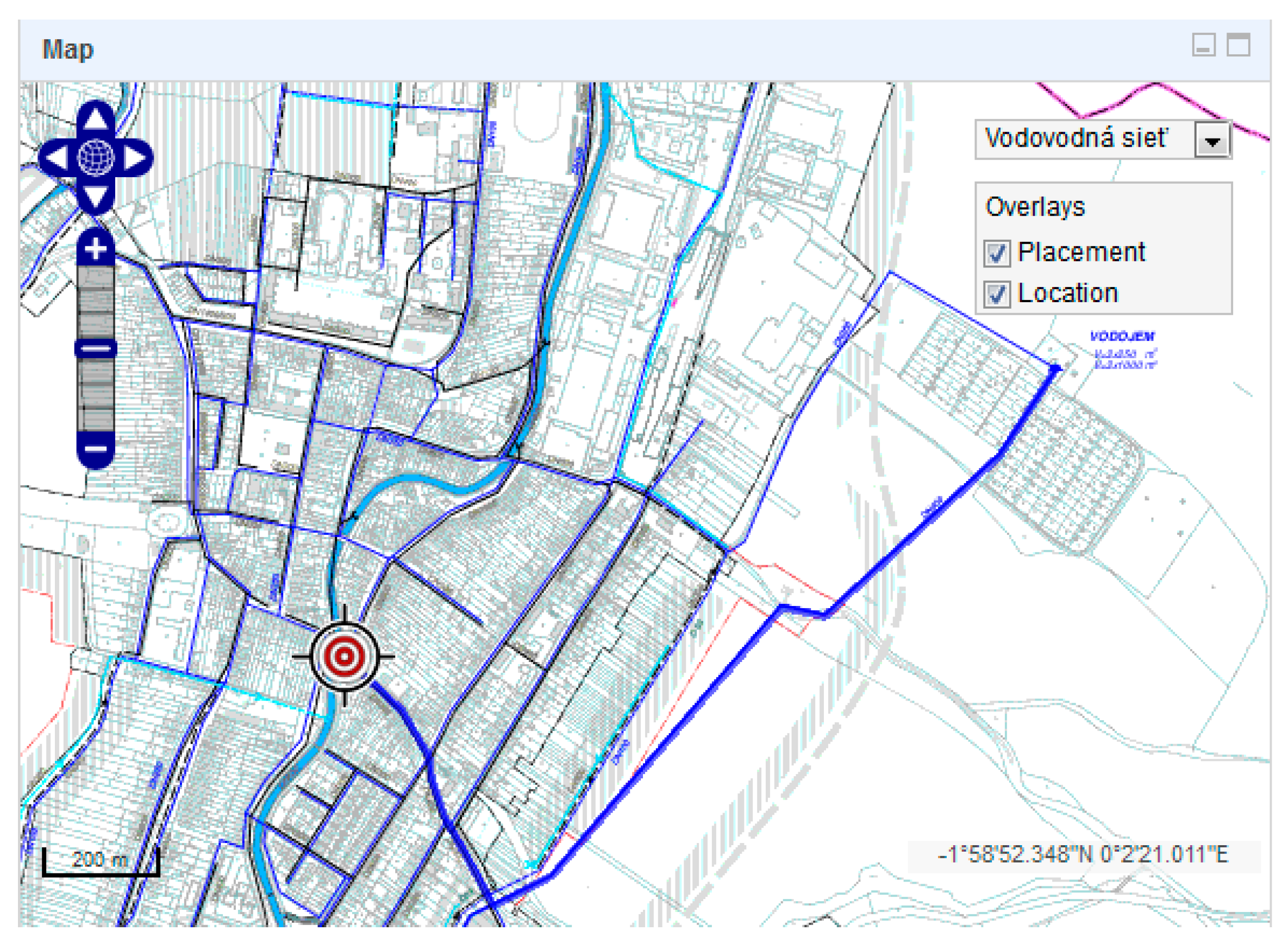Zoom out with the minus button

coord(95,448)
